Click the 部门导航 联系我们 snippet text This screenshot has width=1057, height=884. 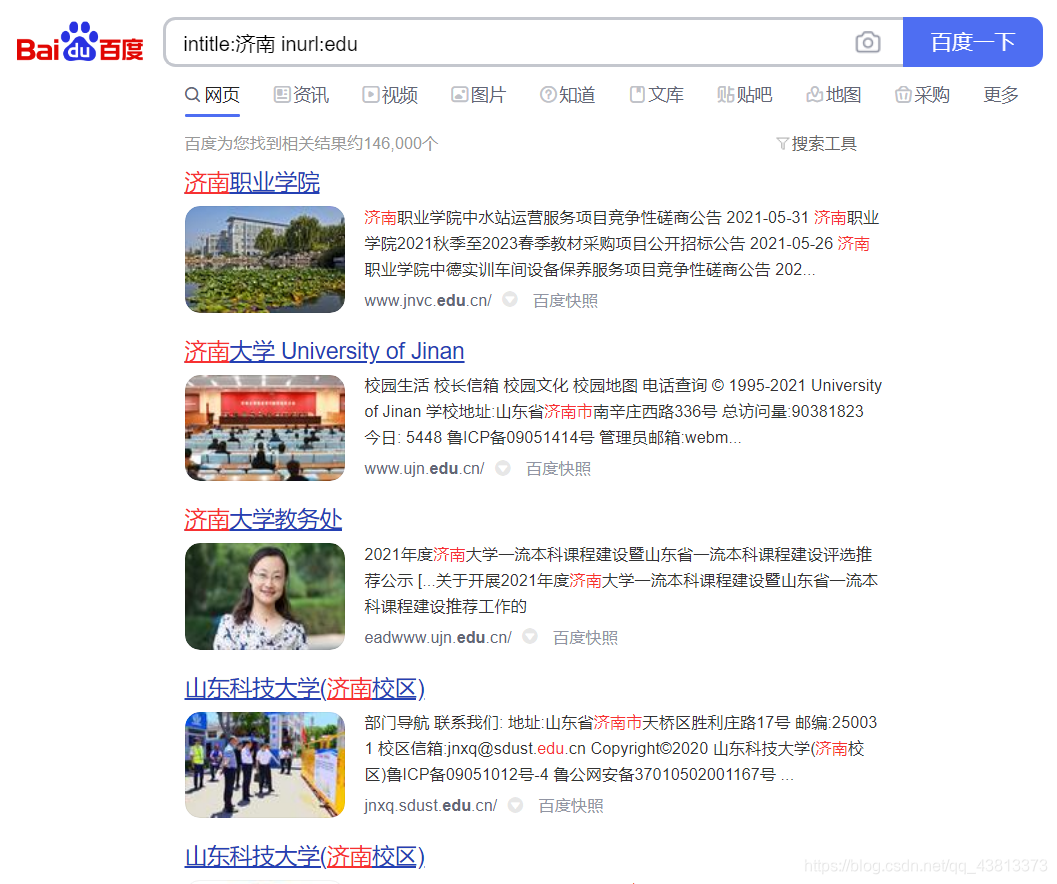click(x=621, y=748)
